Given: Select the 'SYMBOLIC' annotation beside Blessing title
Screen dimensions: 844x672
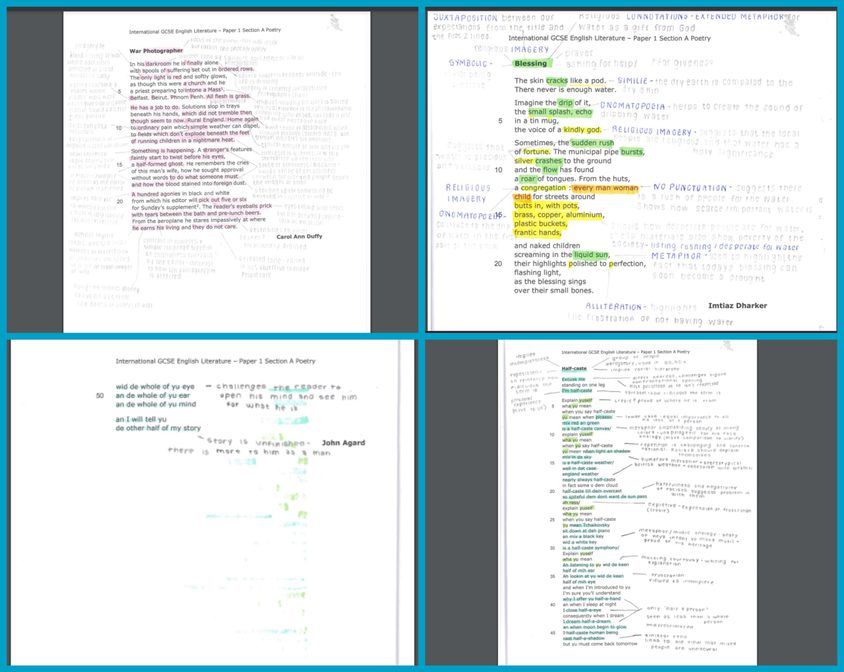Looking at the screenshot, I should click(469, 62).
